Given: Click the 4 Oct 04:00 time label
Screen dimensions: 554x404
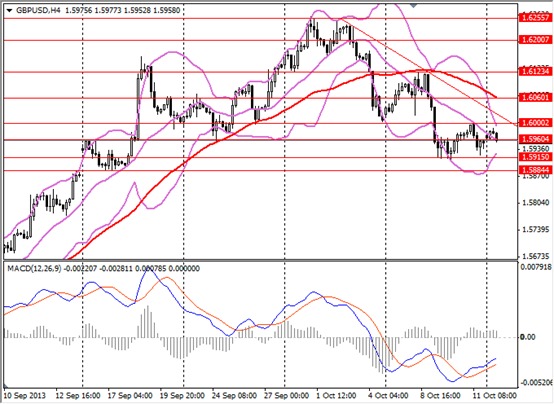Looking at the screenshot, I should (388, 395).
